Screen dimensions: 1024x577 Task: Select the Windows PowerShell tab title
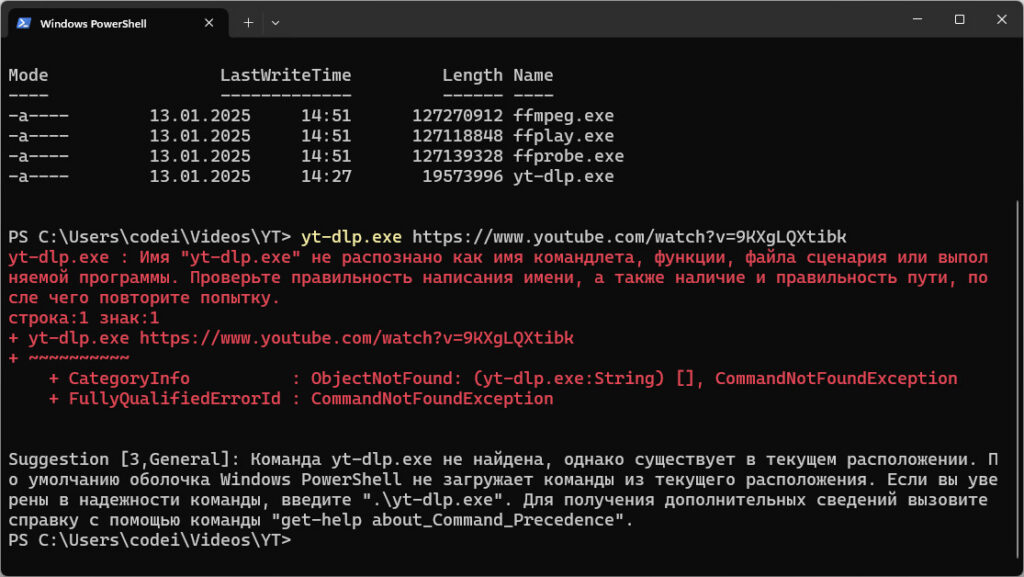[93, 23]
